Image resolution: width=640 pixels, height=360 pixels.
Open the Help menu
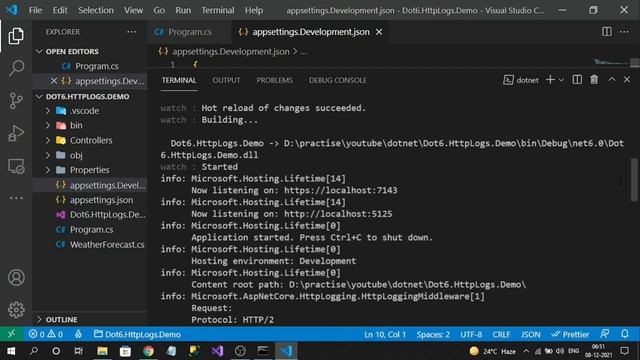tap(253, 10)
